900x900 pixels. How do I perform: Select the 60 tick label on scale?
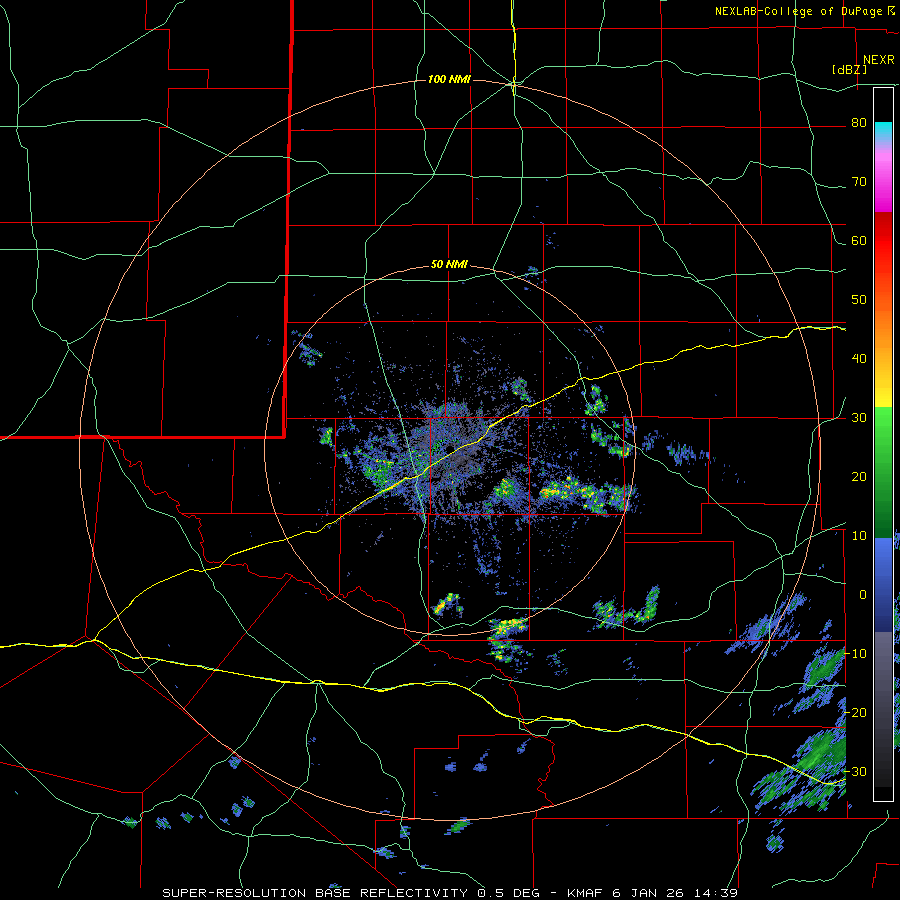click(x=859, y=240)
